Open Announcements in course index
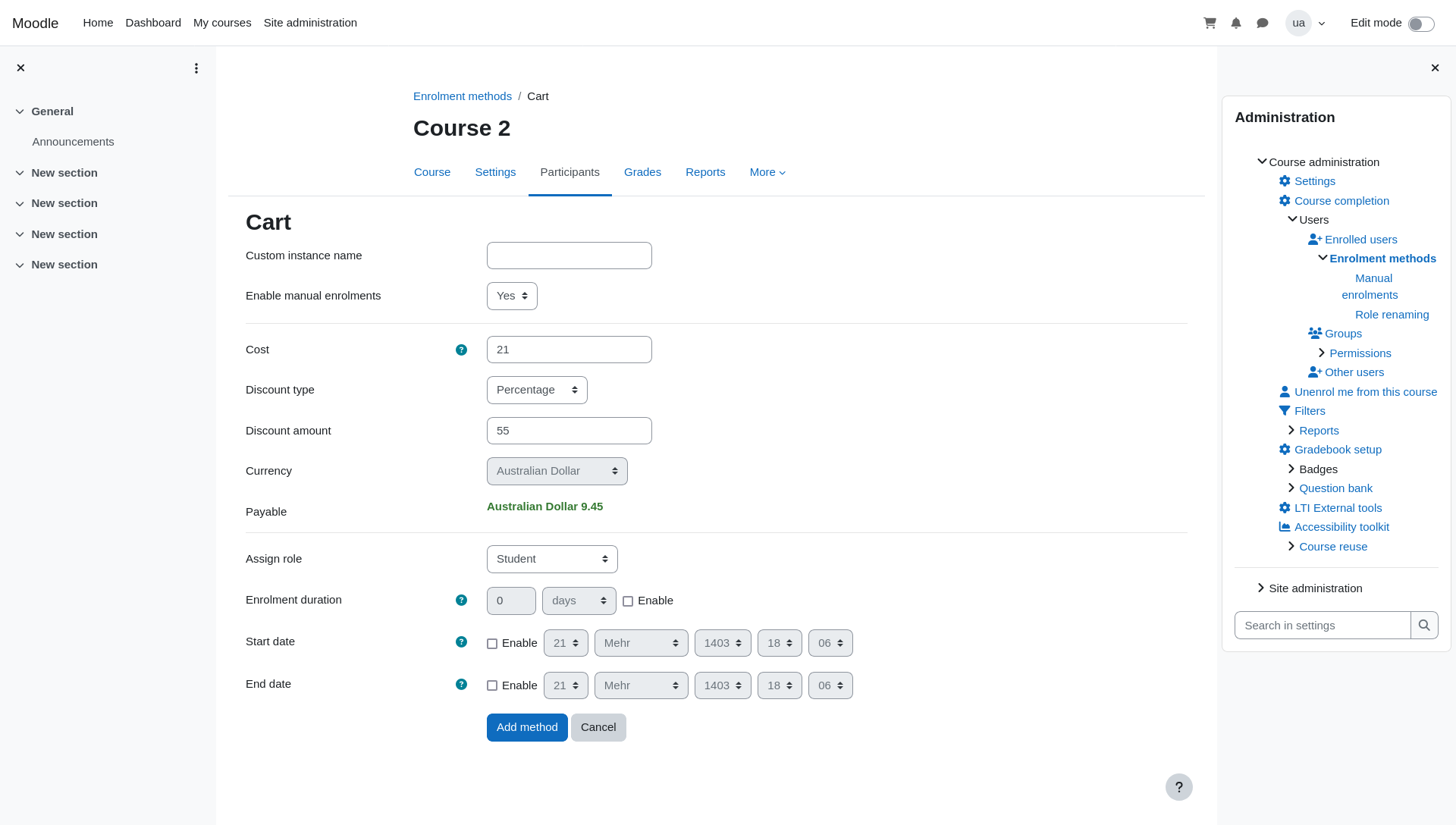The image size is (1456, 825). coord(73,142)
